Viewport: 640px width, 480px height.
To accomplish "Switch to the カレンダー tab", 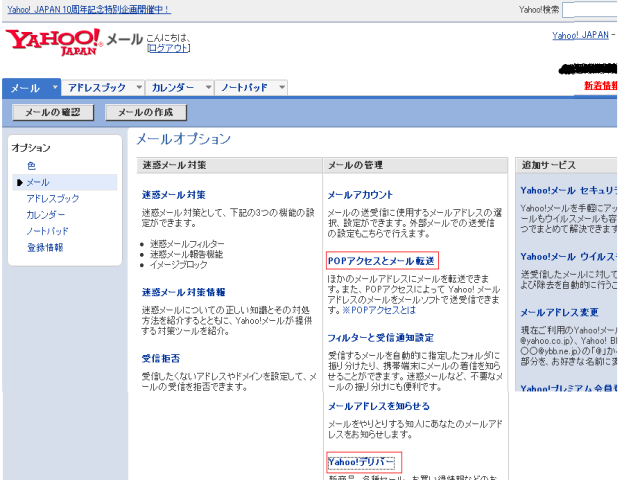I will (x=173, y=88).
